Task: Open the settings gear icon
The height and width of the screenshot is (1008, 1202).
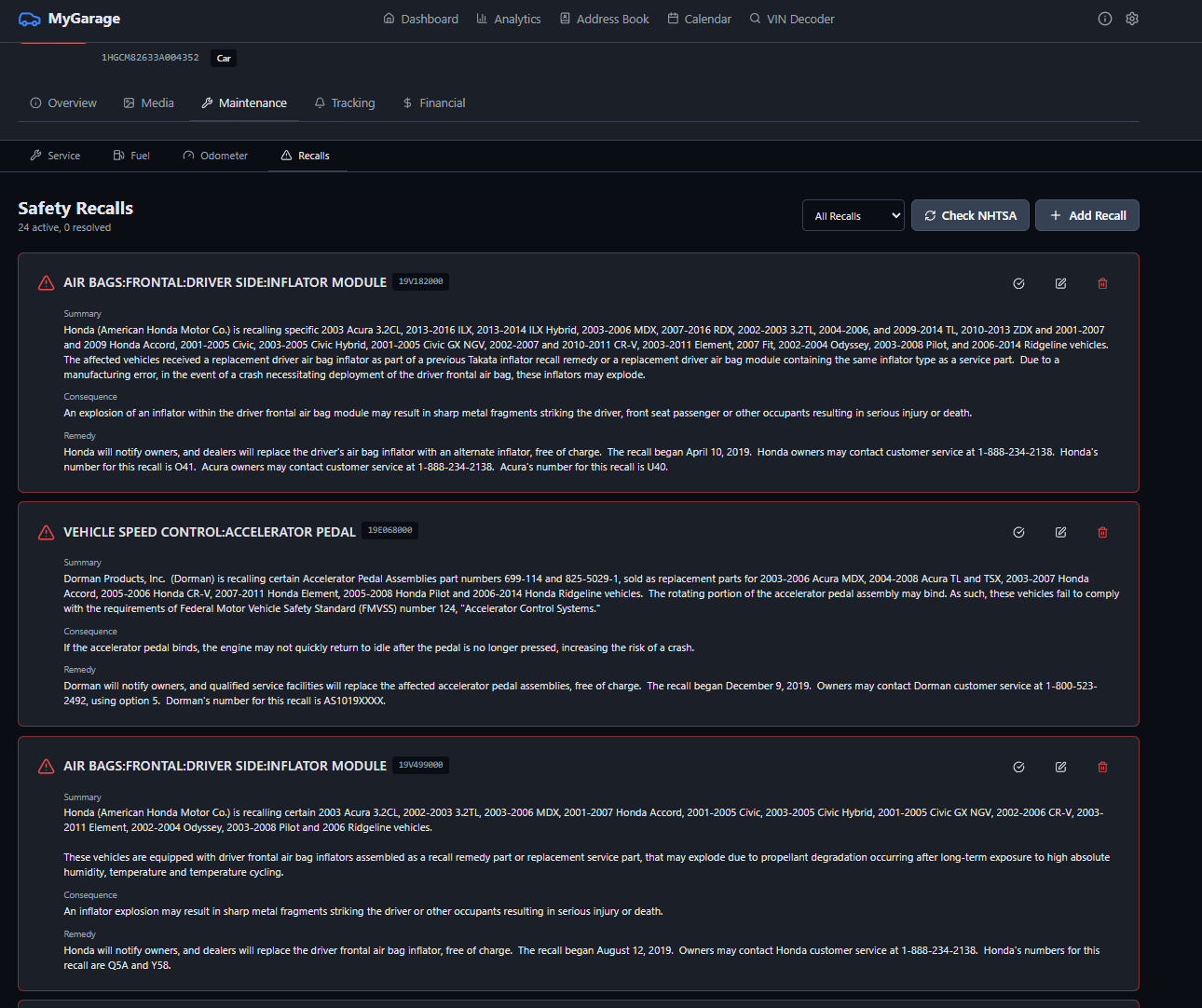Action: 1131,19
